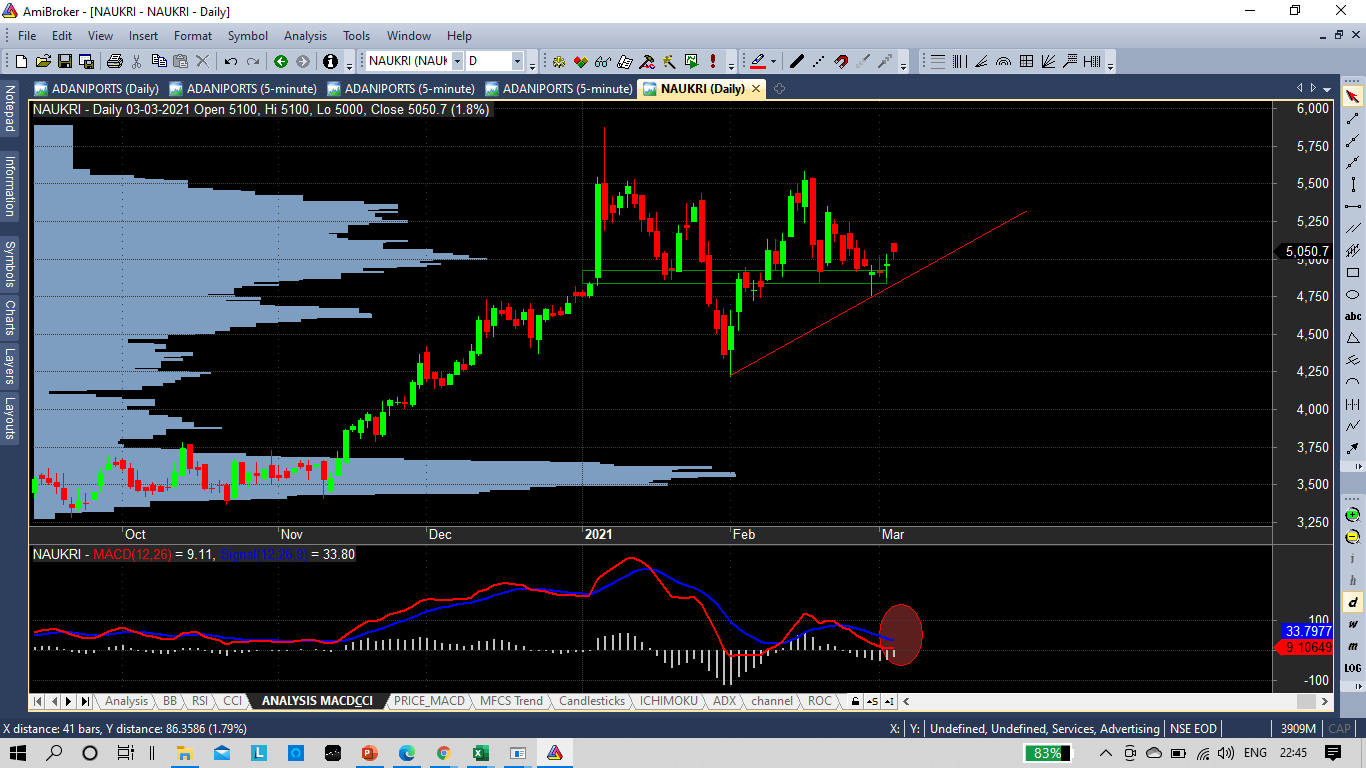Switch to the ICHIMOKU sheet tab
Image resolution: width=1366 pixels, height=768 pixels.
pyautogui.click(x=669, y=701)
